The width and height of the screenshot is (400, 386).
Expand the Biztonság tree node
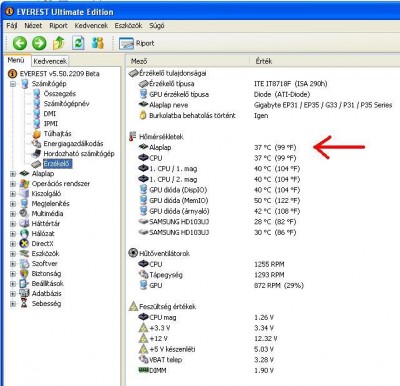[13, 274]
